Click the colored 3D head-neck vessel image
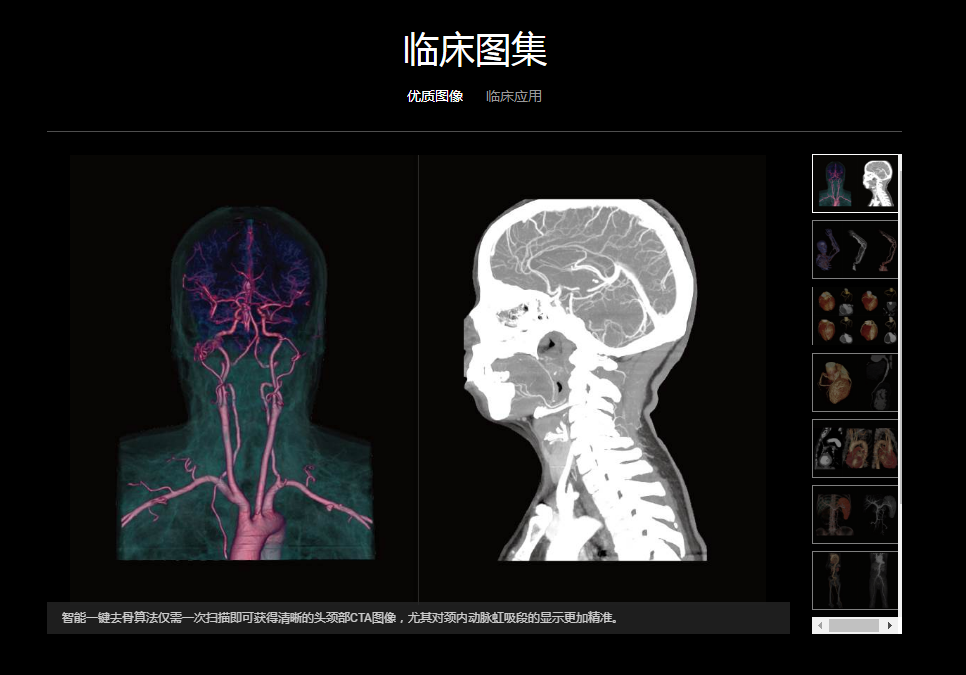Screen dimensions: 966x675 click(245, 382)
